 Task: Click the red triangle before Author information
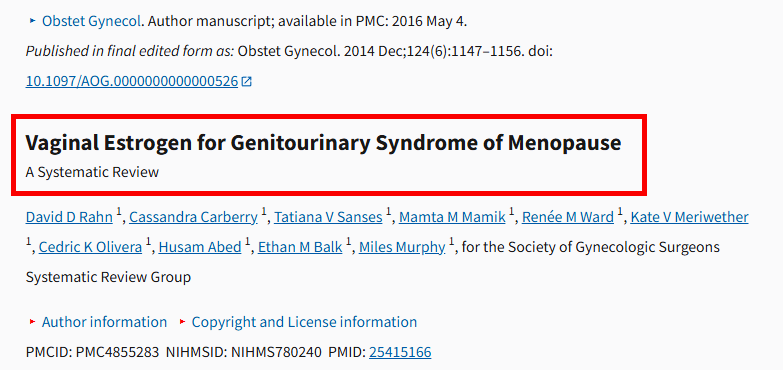(32, 322)
